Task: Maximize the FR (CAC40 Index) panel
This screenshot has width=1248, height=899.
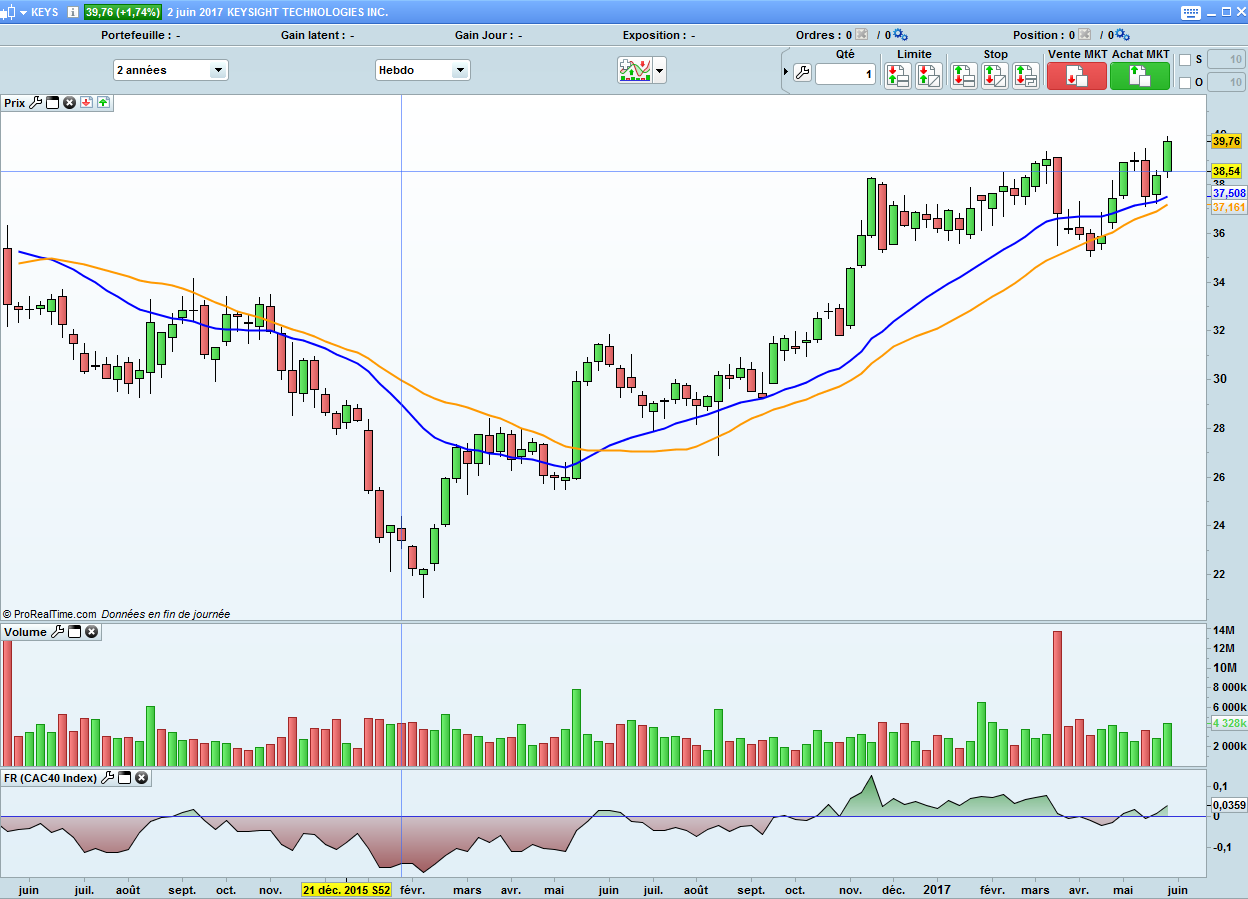Action: [x=125, y=777]
